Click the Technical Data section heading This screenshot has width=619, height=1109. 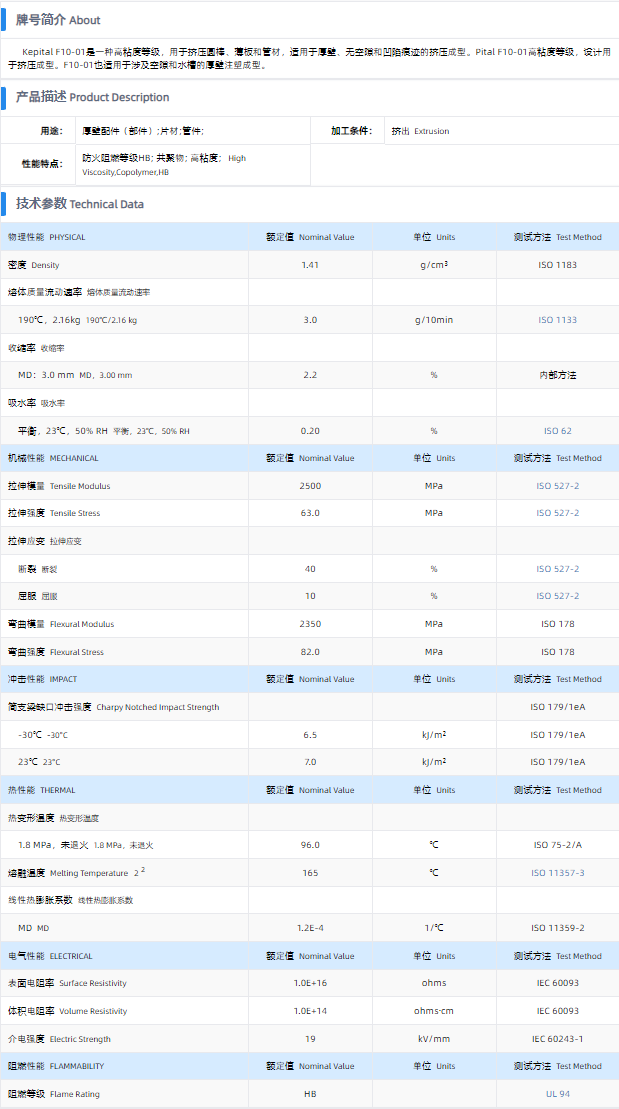tap(79, 204)
